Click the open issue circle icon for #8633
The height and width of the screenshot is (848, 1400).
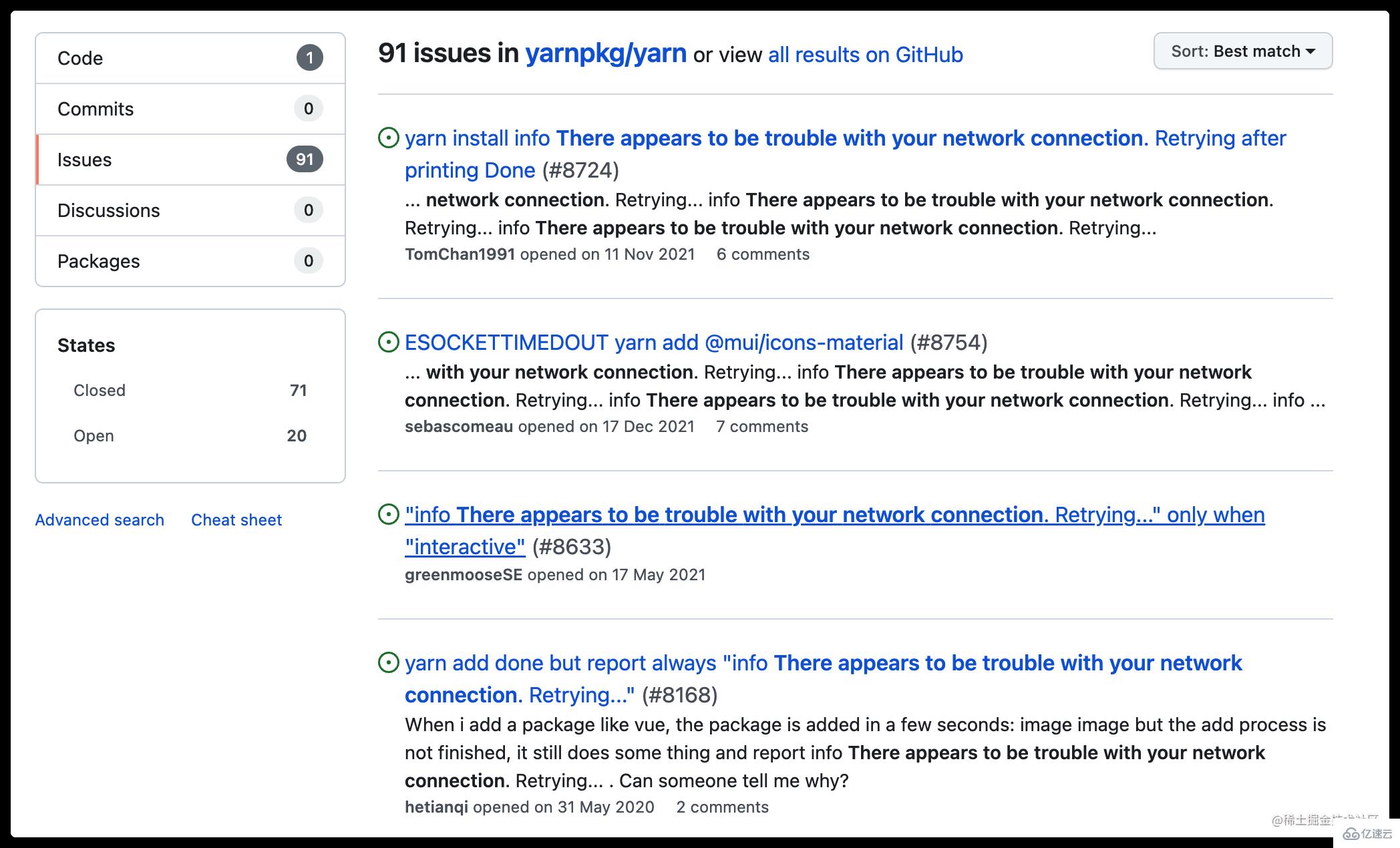[388, 515]
